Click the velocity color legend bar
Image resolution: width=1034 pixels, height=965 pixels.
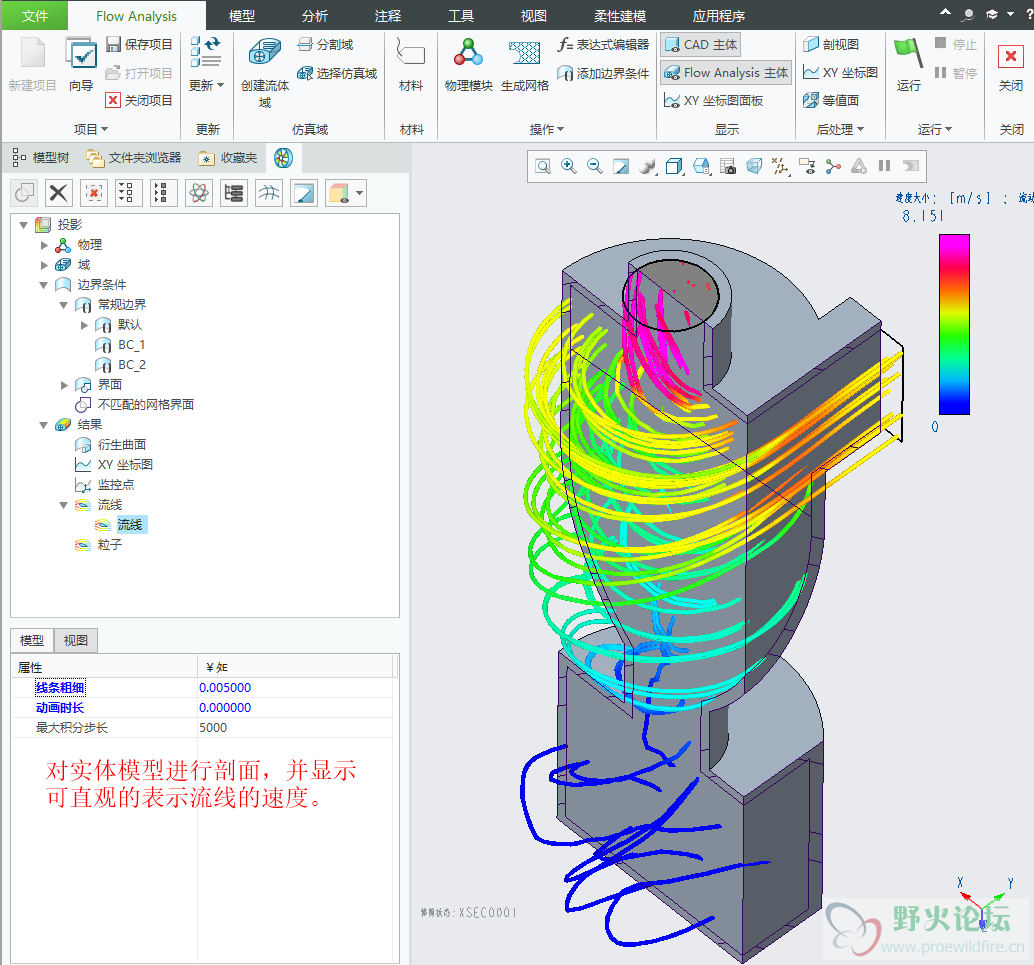[x=954, y=323]
